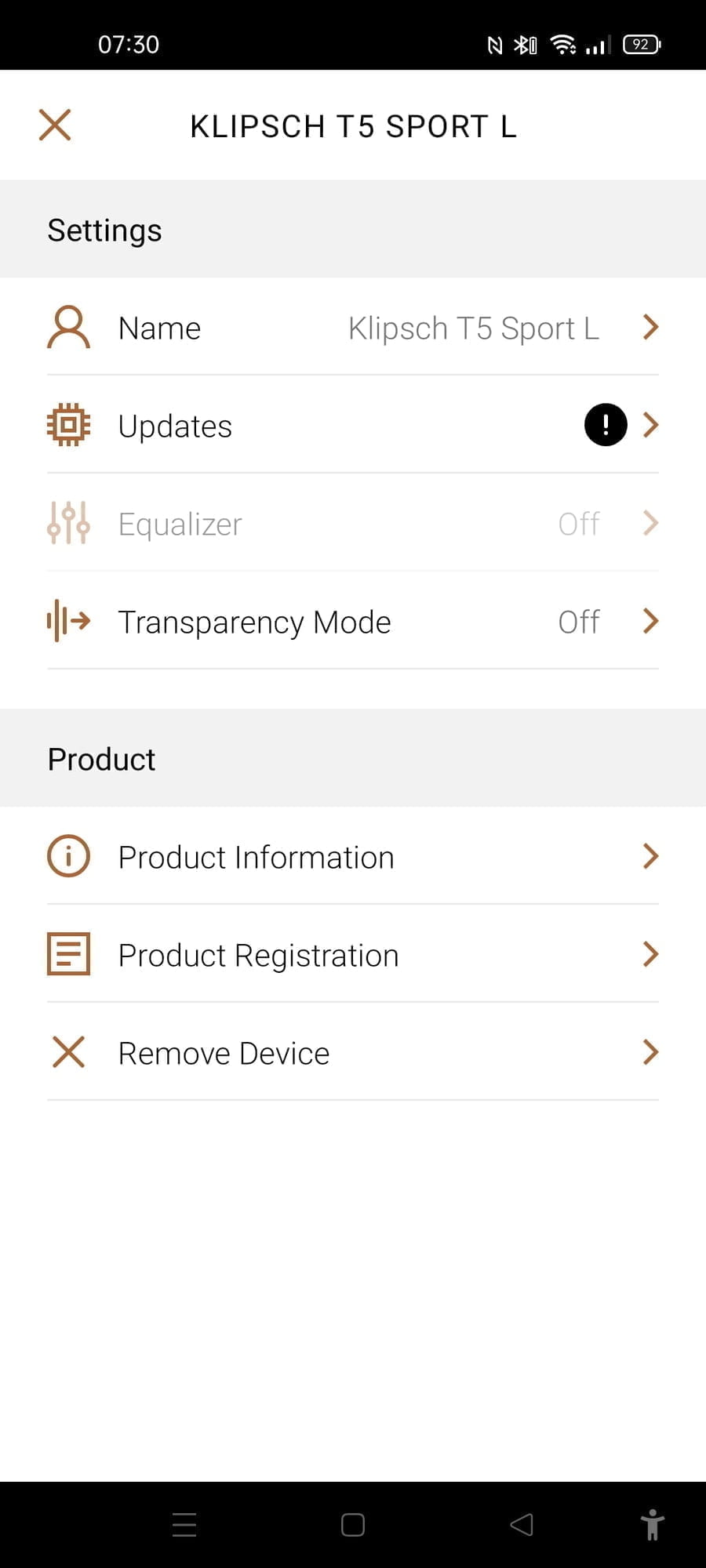Tap the accessibility shortcut figure icon
706x1568 pixels.
(652, 1525)
